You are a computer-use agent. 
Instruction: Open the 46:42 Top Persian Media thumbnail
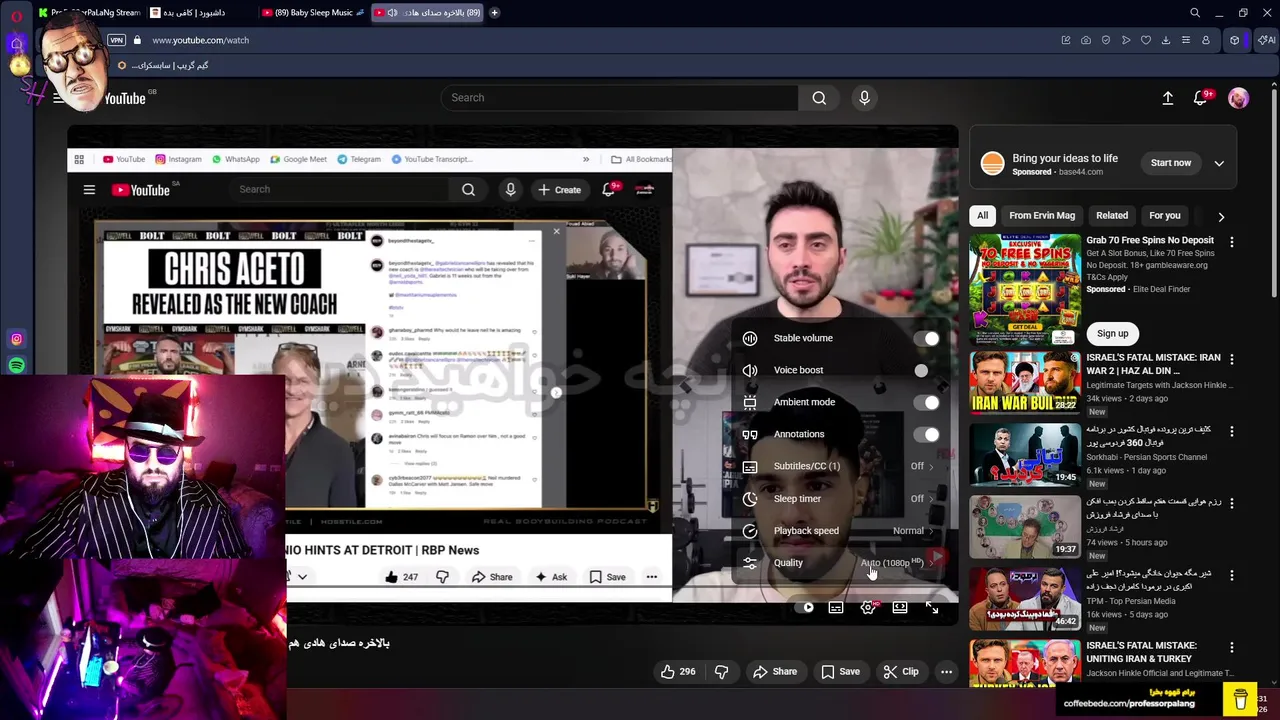click(1024, 598)
